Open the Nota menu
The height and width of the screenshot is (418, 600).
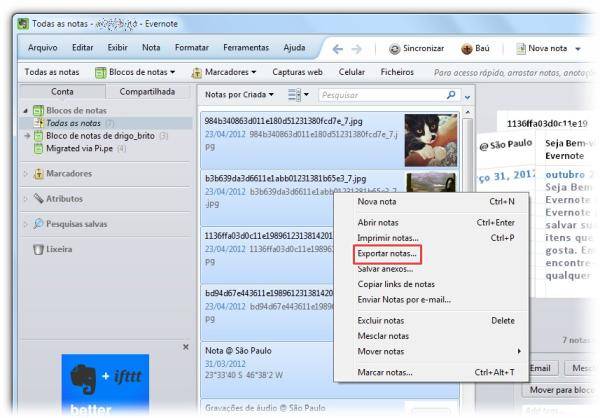pos(151,47)
